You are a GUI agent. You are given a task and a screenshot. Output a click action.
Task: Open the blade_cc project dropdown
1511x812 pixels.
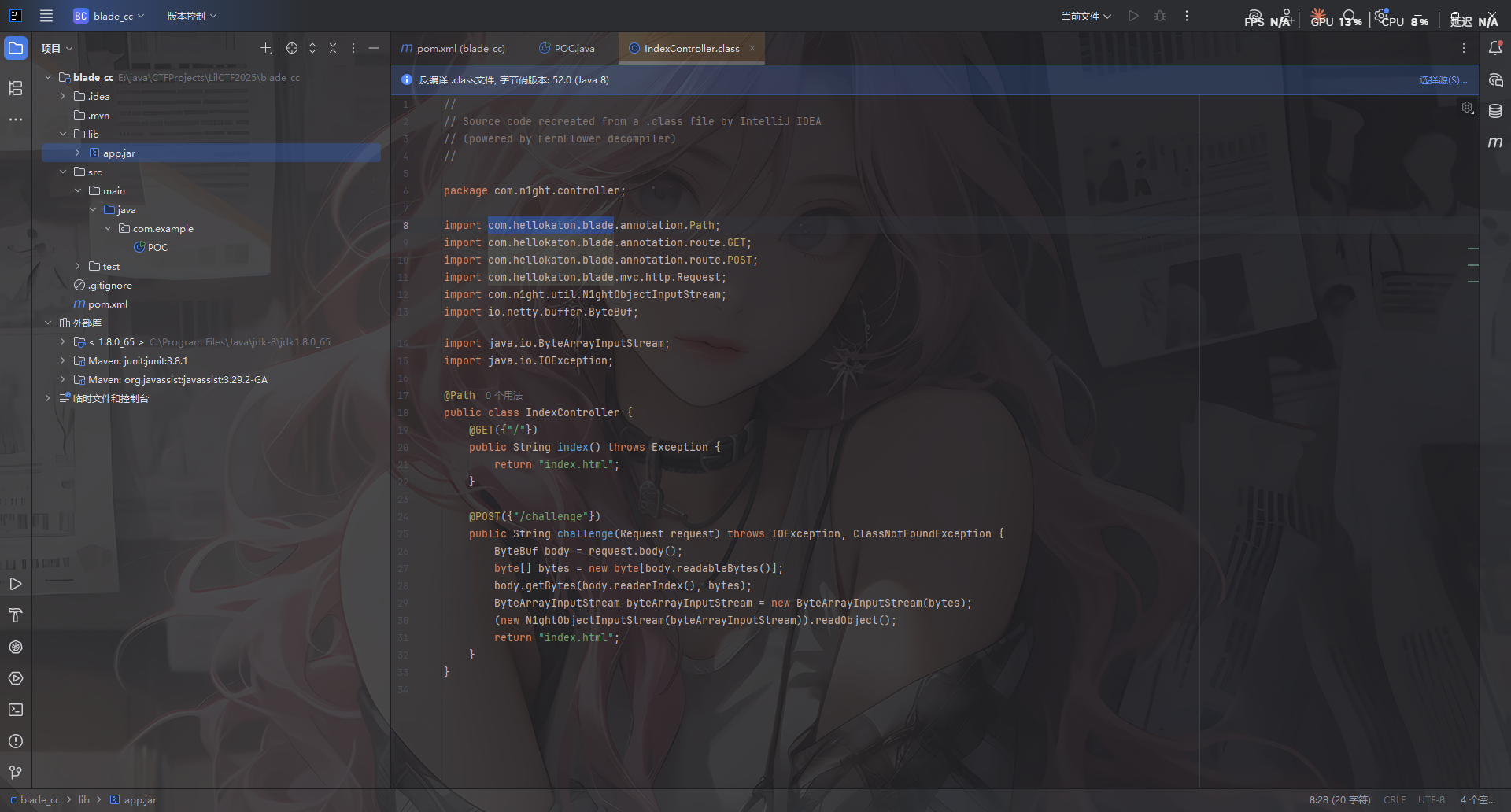pyautogui.click(x=109, y=16)
